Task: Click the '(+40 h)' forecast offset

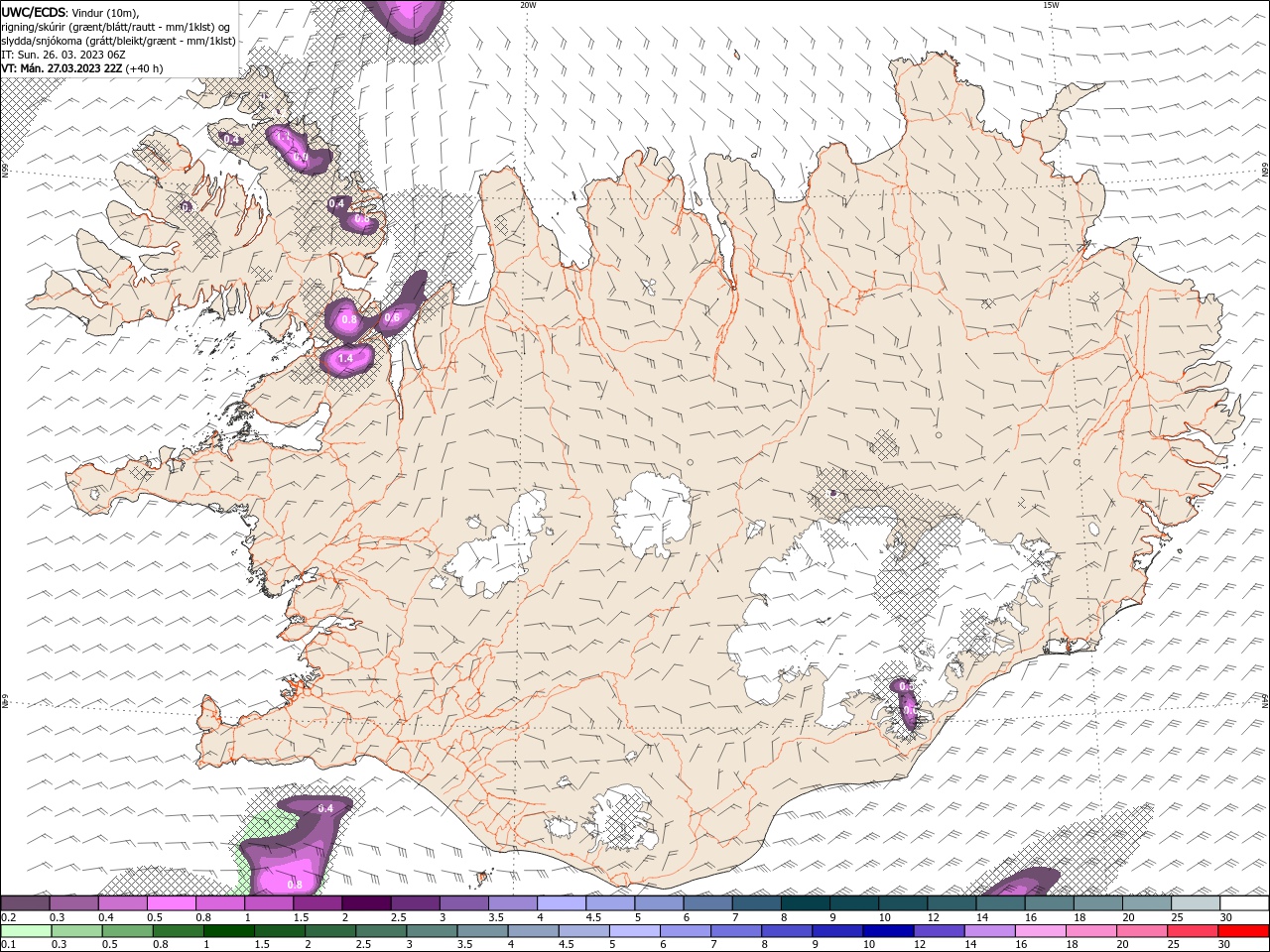Action: click(145, 68)
